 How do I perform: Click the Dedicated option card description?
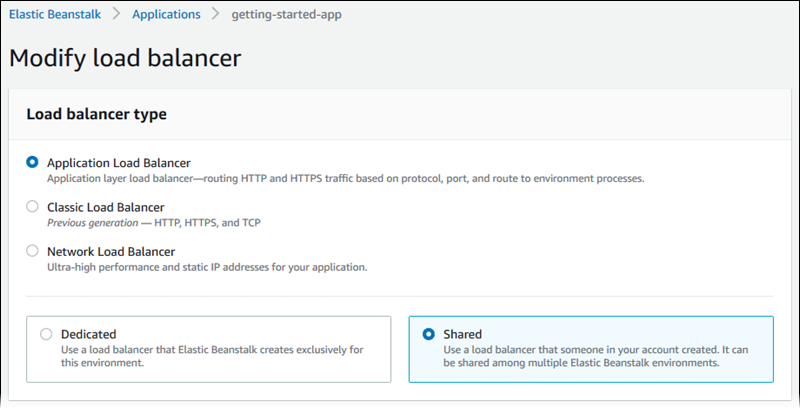pos(205,356)
